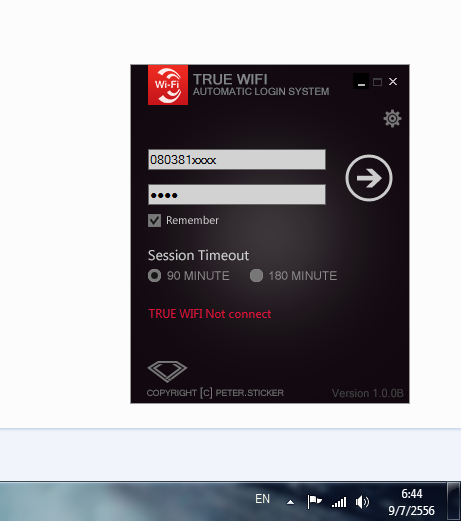Open the Action Center flag icon
461x521 pixels.
(x=314, y=502)
